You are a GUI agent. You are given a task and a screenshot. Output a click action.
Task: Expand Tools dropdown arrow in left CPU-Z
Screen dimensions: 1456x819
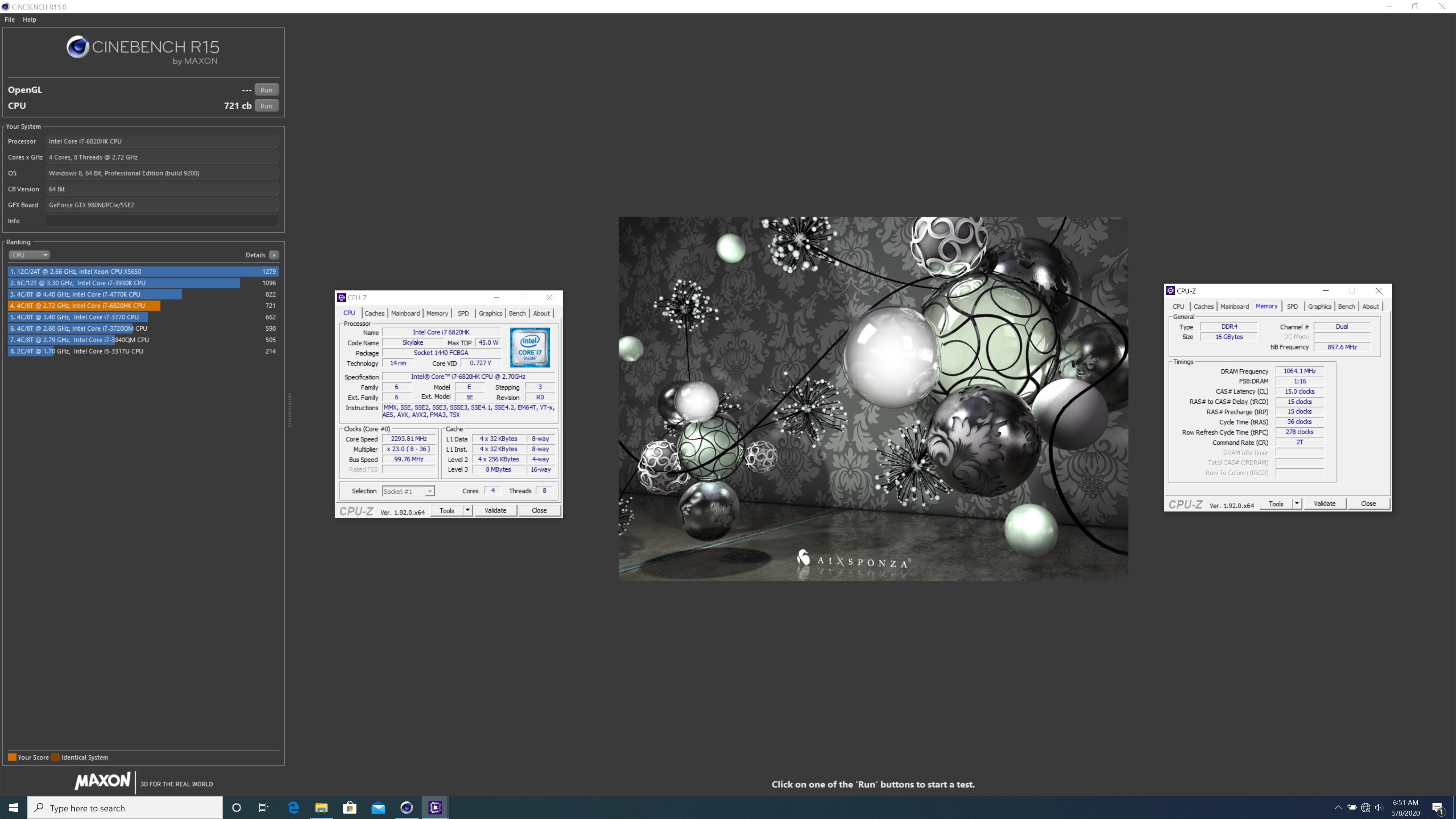(x=468, y=510)
